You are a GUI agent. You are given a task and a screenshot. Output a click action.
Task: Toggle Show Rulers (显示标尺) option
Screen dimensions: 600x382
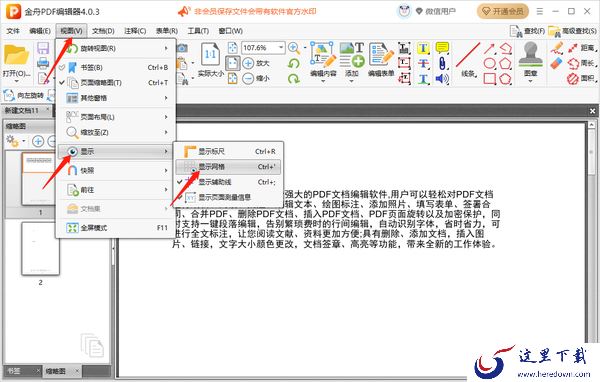[228, 152]
